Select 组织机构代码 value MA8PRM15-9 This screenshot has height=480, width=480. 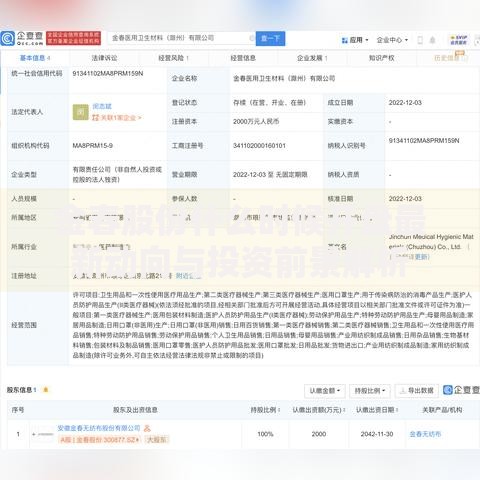pos(93,146)
